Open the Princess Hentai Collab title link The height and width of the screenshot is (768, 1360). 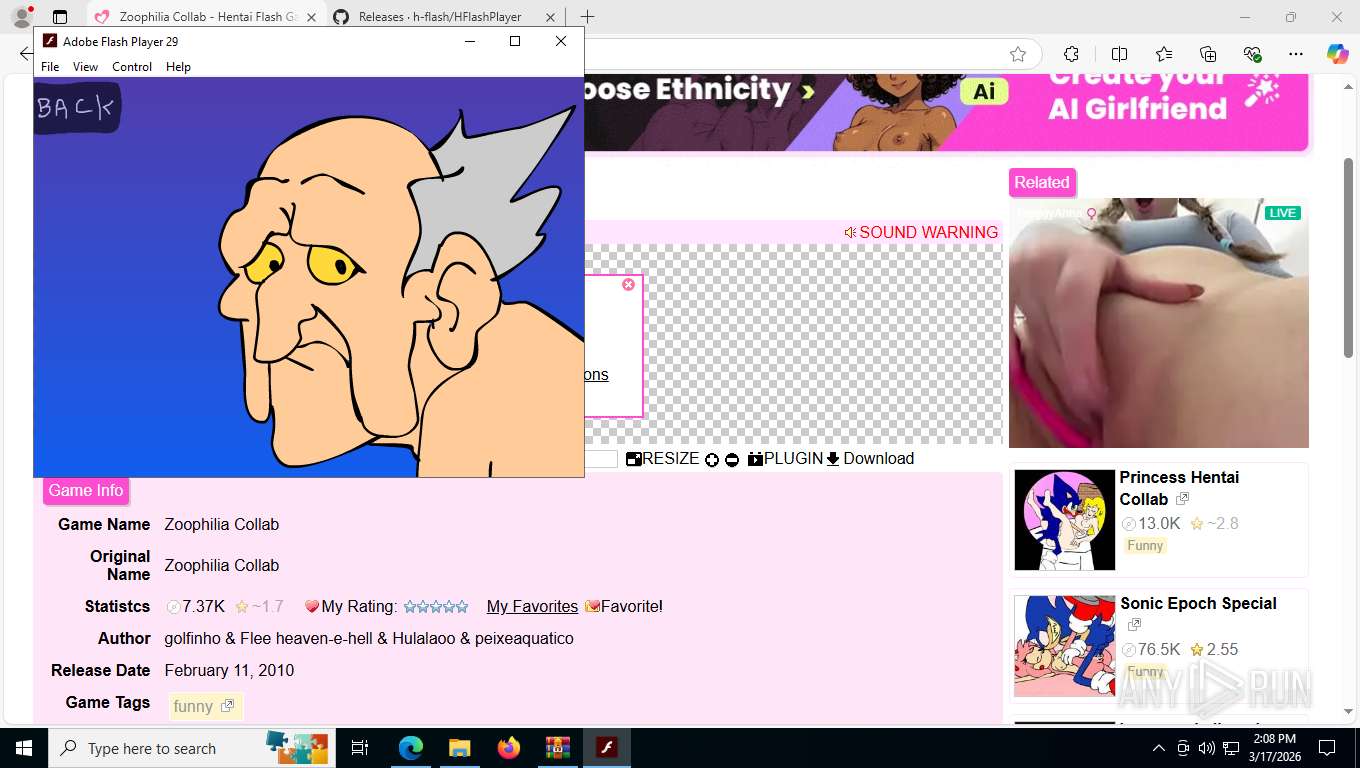click(1179, 488)
